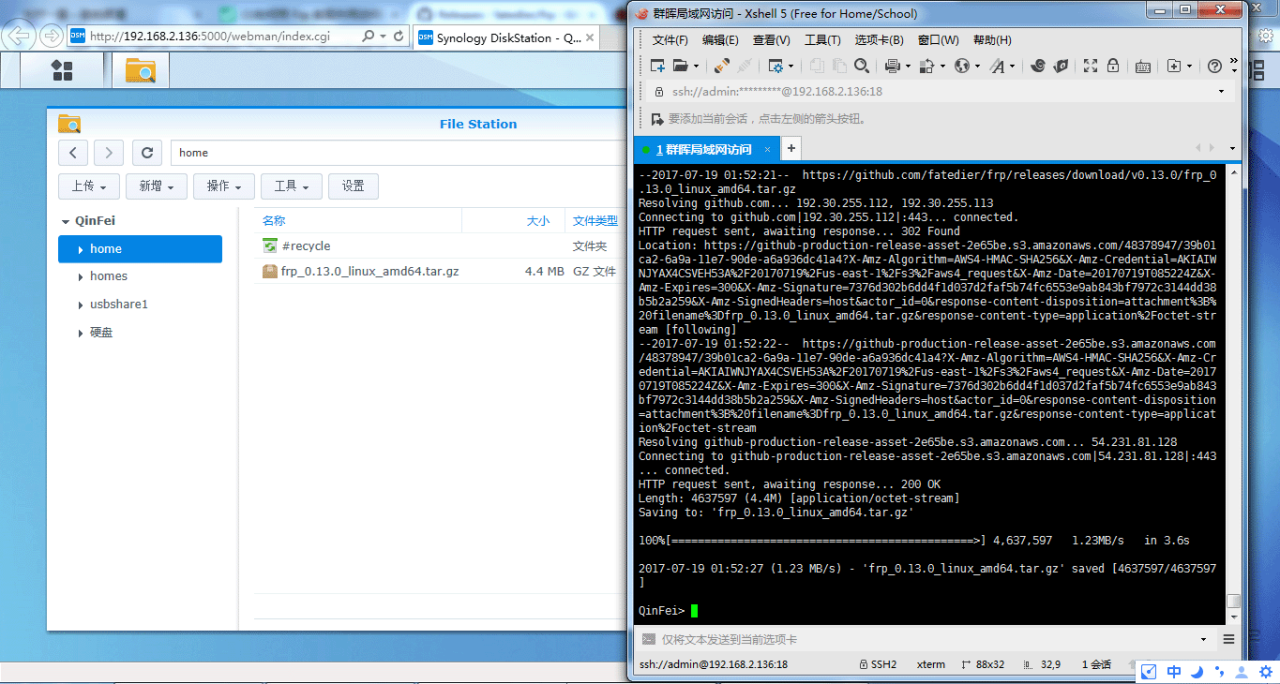The image size is (1280, 684).
Task: Select the frp_0.13.0_linux_amd64.tar.gz file
Action: [x=370, y=271]
